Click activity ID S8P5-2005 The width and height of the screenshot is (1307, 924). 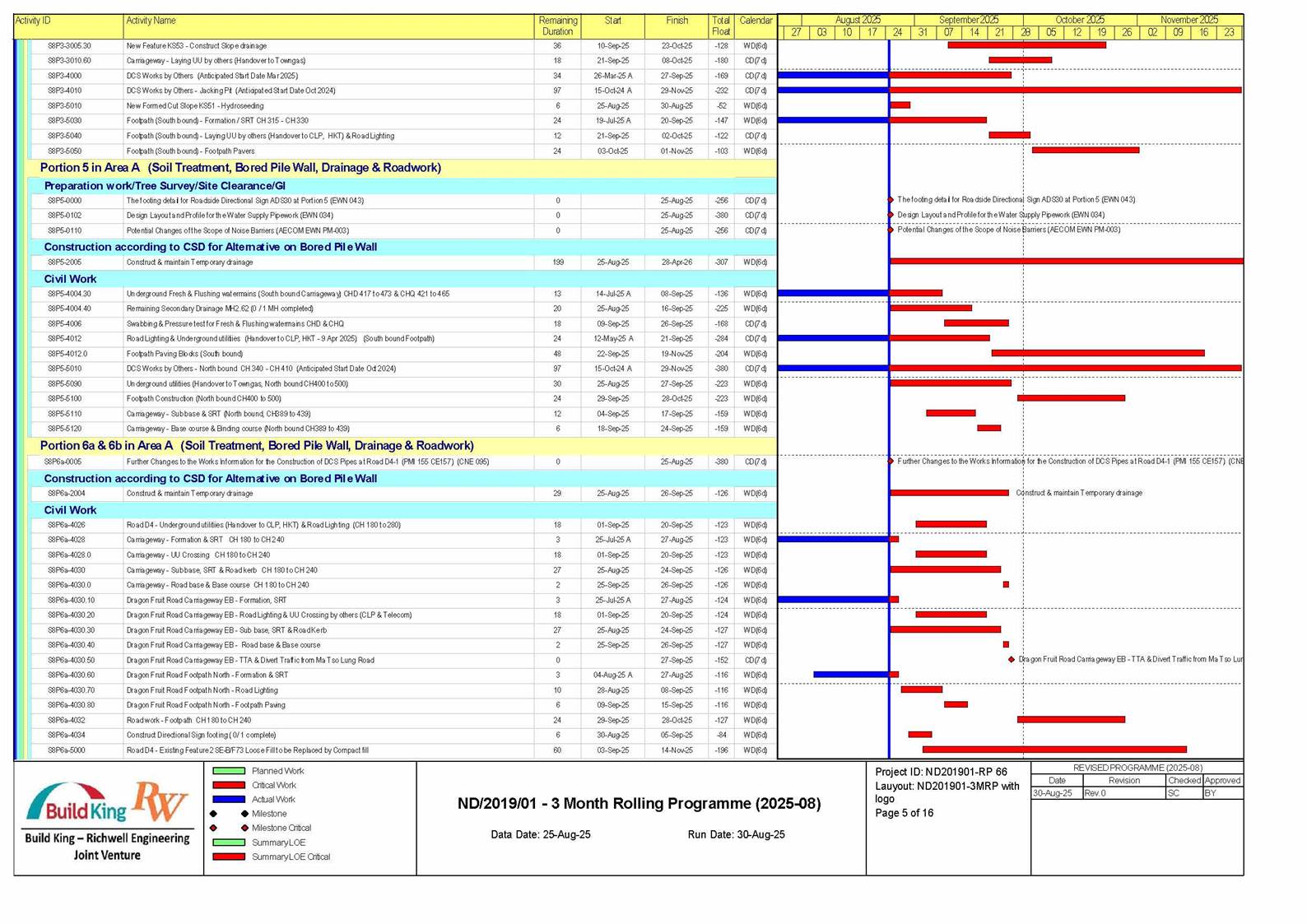(x=64, y=262)
